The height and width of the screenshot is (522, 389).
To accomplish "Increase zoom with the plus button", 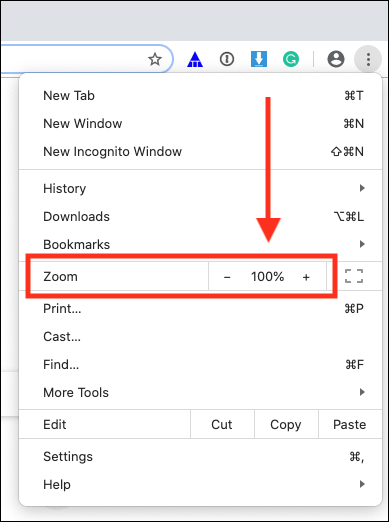I will click(x=306, y=276).
